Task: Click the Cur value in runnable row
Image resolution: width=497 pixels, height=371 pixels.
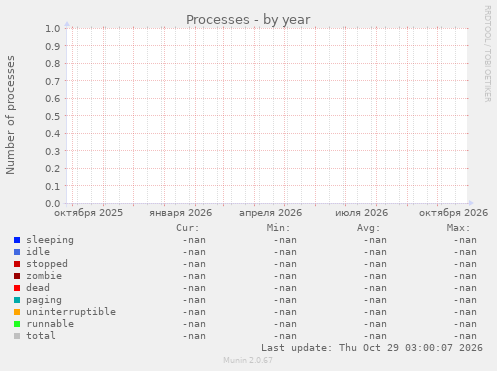Action: [194, 324]
